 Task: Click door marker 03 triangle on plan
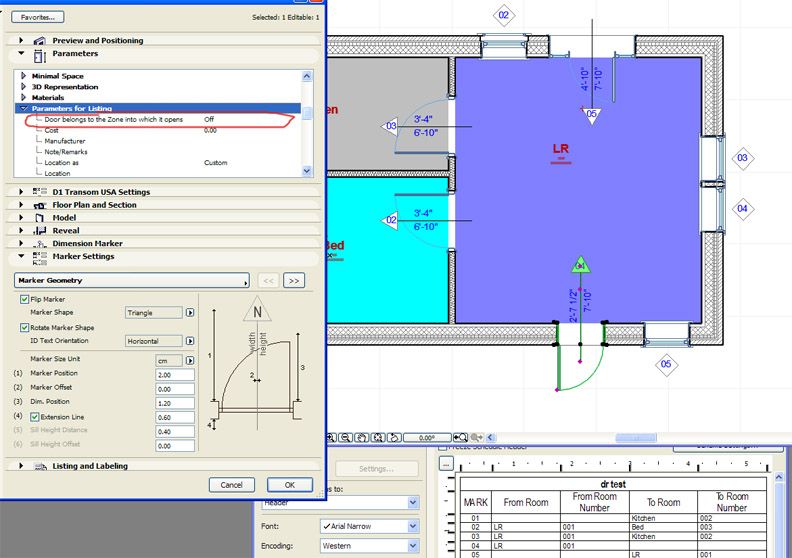pyautogui.click(x=389, y=126)
